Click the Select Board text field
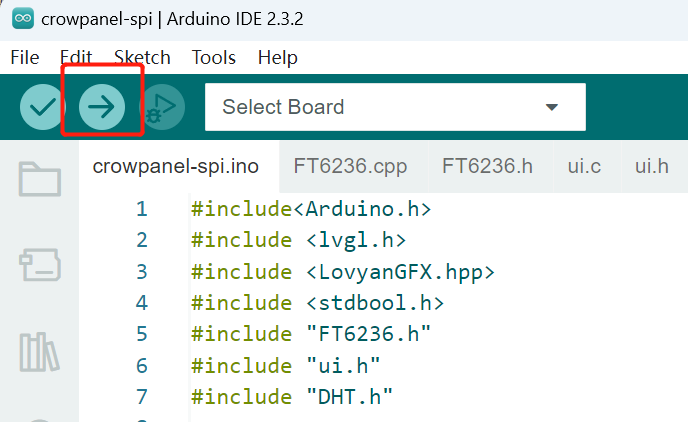 pos(395,107)
